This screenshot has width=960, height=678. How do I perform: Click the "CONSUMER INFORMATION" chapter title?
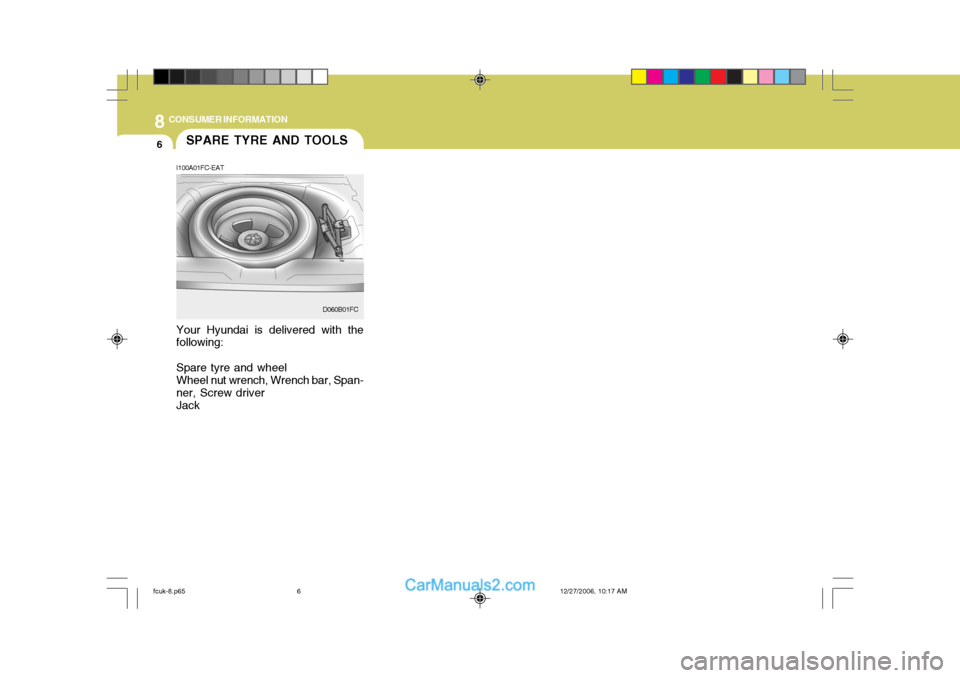coord(228,119)
